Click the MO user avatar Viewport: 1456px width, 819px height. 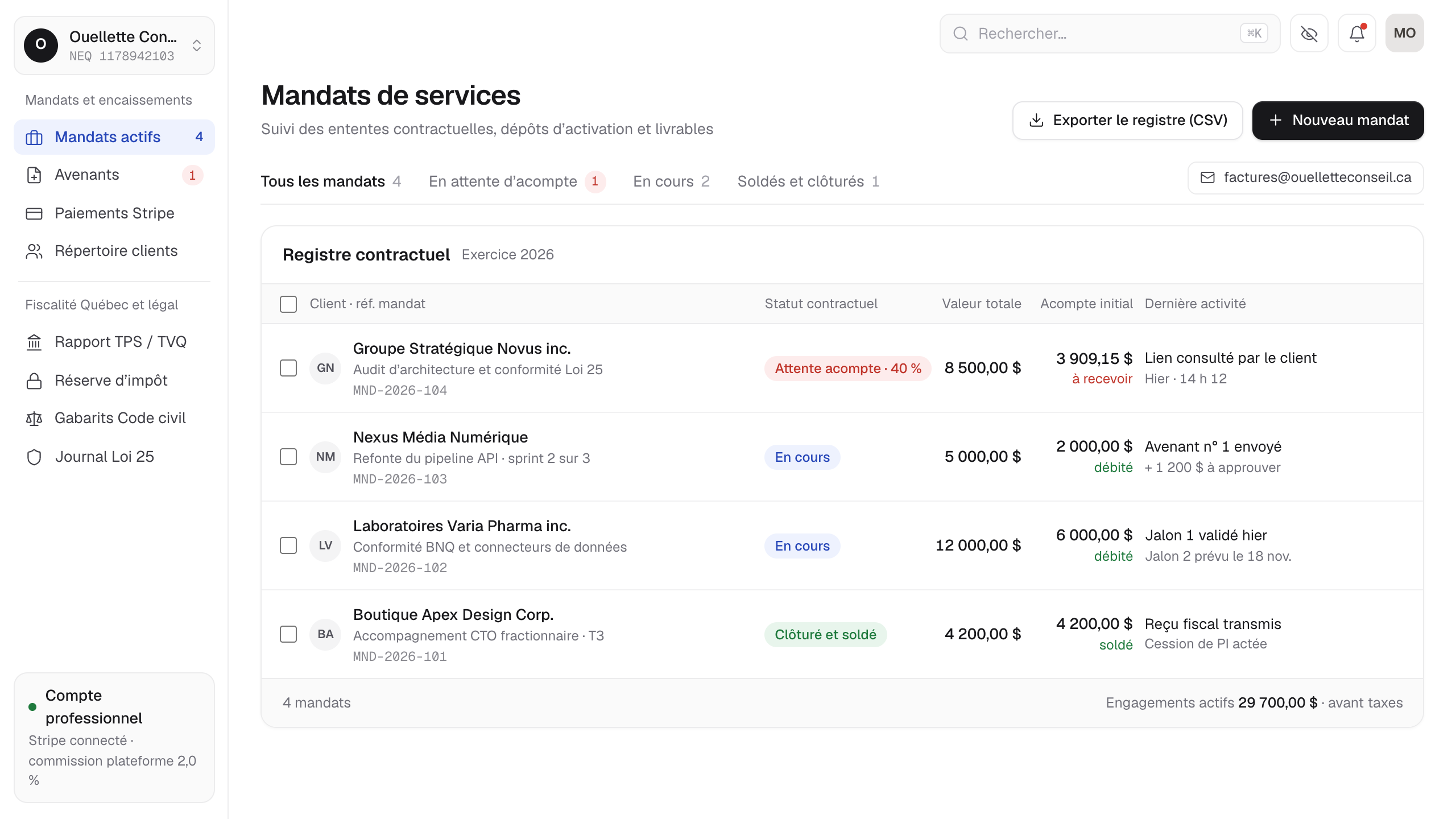tap(1405, 34)
